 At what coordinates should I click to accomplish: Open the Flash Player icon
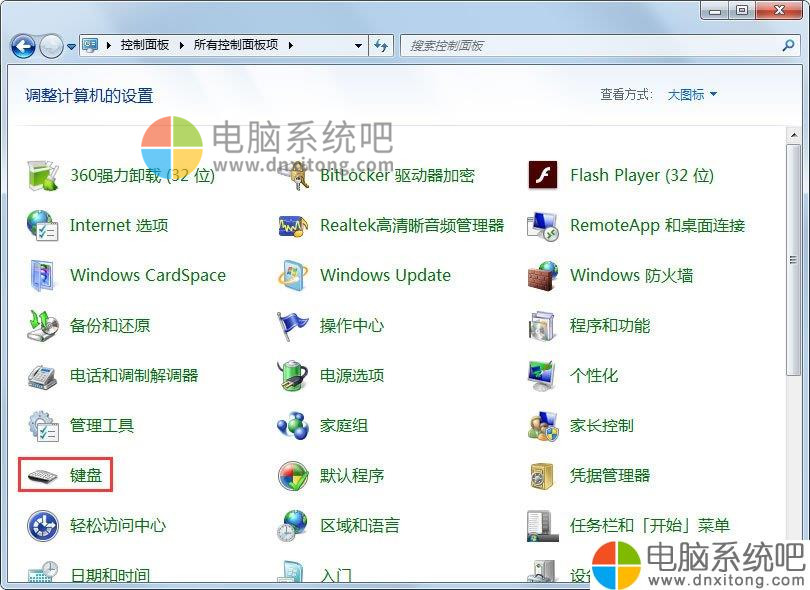[542, 175]
